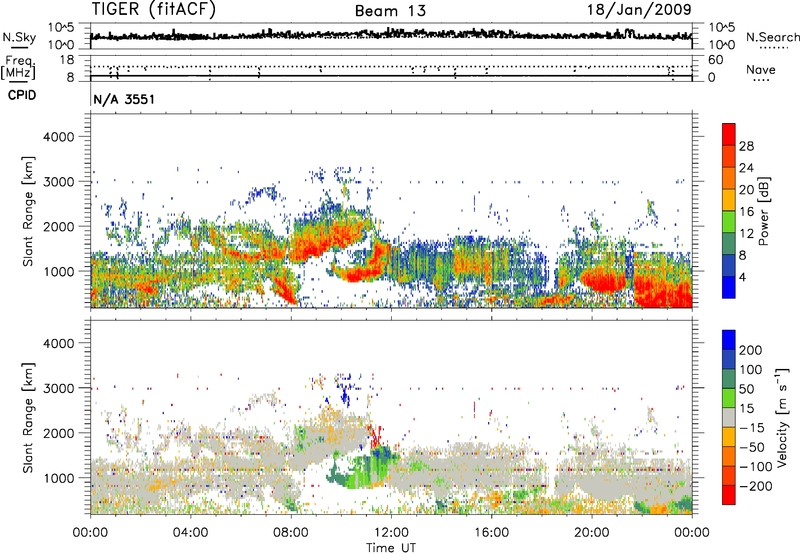Click the "08:00" time tick label
The width and height of the screenshot is (800, 554).
tap(291, 533)
